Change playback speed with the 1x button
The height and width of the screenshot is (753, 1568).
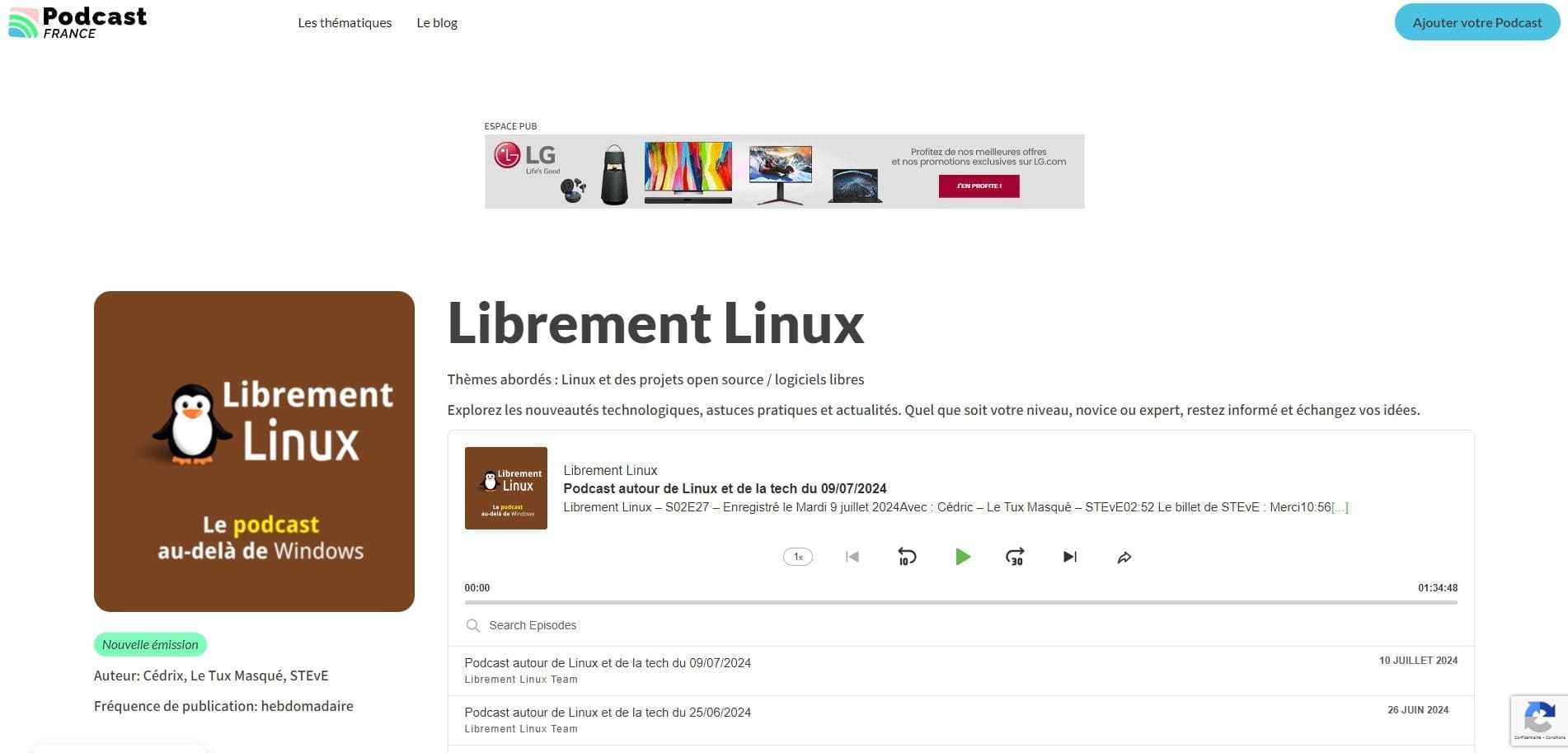[798, 557]
